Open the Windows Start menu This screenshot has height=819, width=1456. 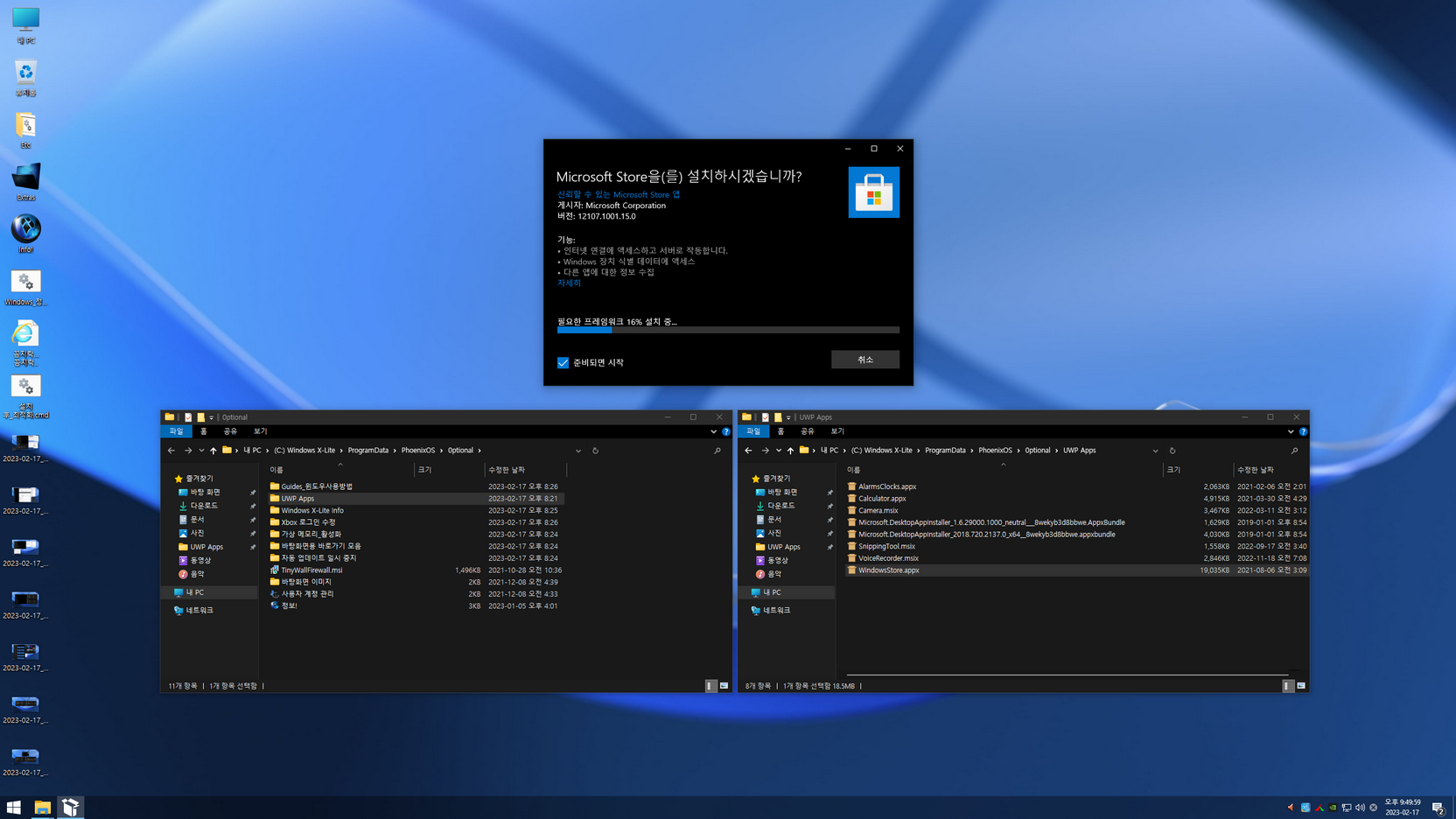click(13, 808)
